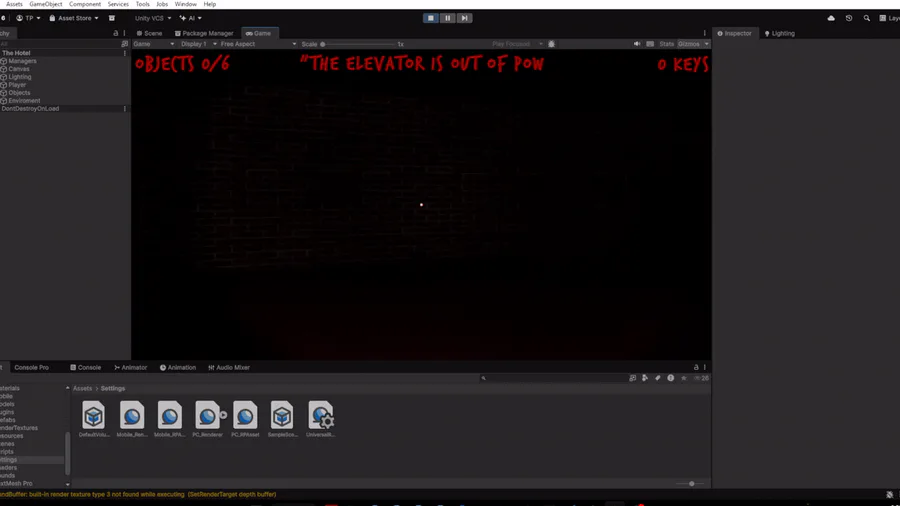This screenshot has width=900, height=506.
Task: Open the cloud services icon
Action: point(831,18)
